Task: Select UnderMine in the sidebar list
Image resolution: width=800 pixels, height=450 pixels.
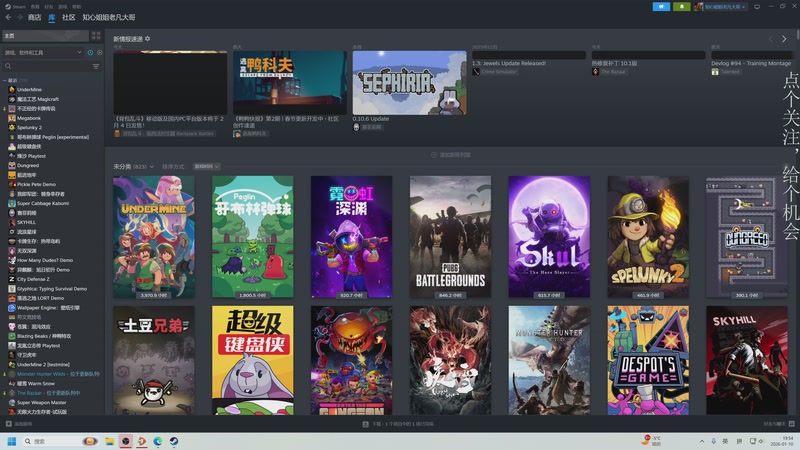Action: (x=30, y=89)
